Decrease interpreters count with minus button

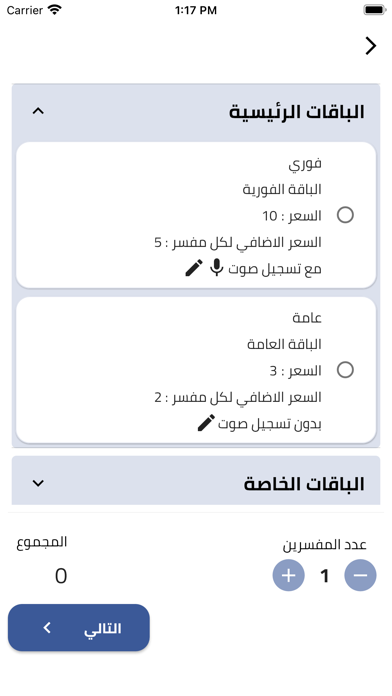tap(360, 575)
